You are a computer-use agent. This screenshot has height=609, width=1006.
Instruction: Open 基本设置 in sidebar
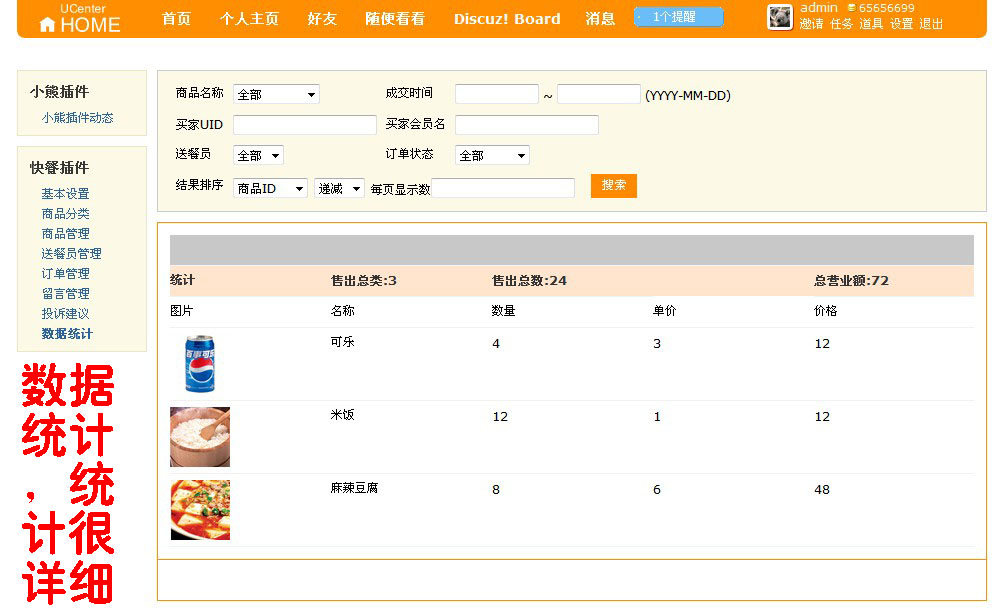[x=65, y=193]
